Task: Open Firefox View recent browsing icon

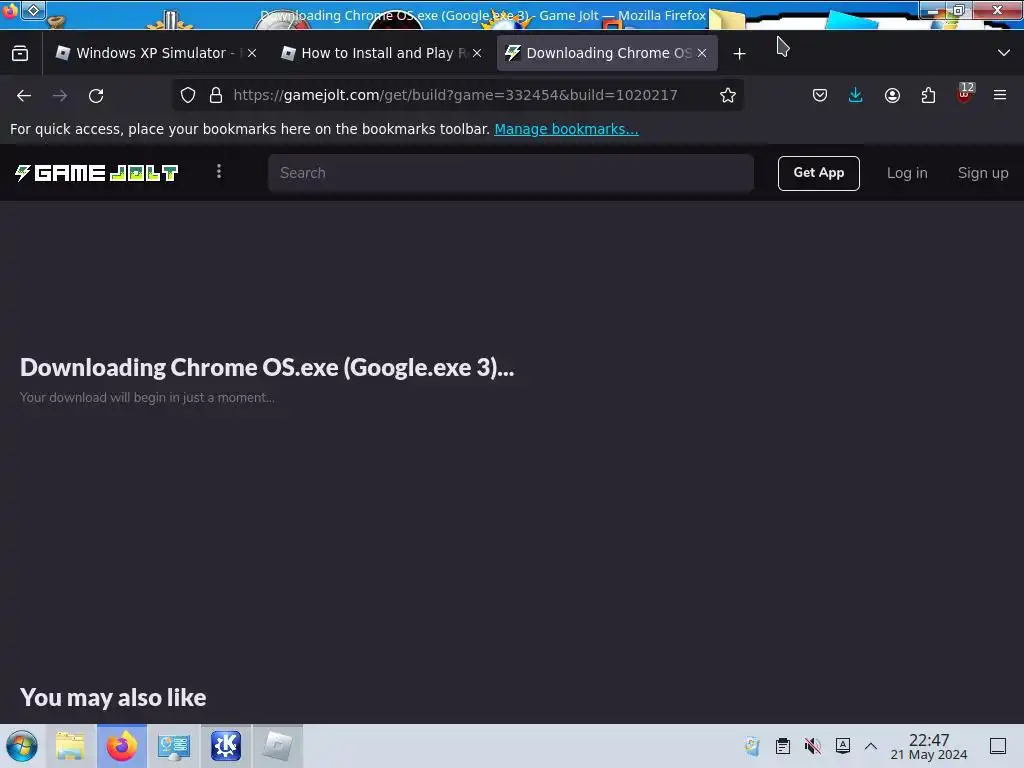Action: point(20,54)
